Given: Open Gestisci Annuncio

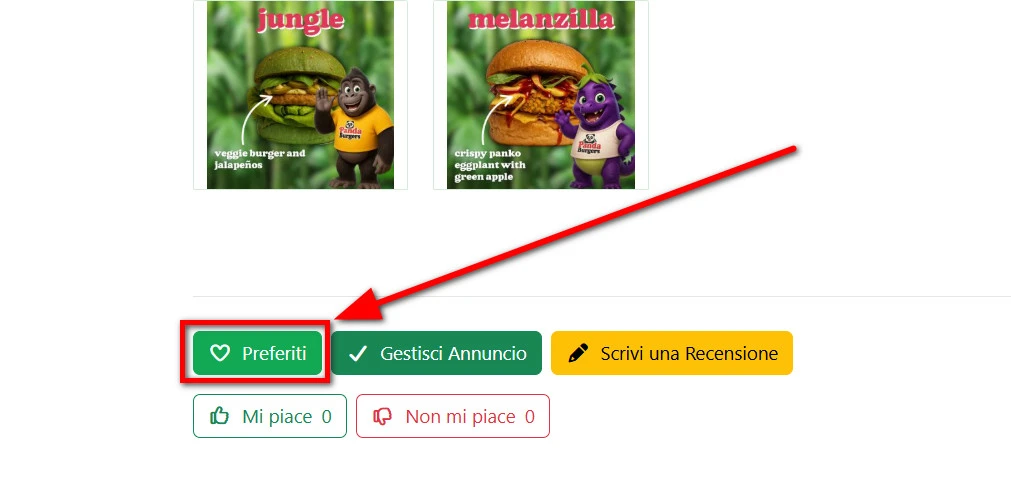Looking at the screenshot, I should (437, 353).
